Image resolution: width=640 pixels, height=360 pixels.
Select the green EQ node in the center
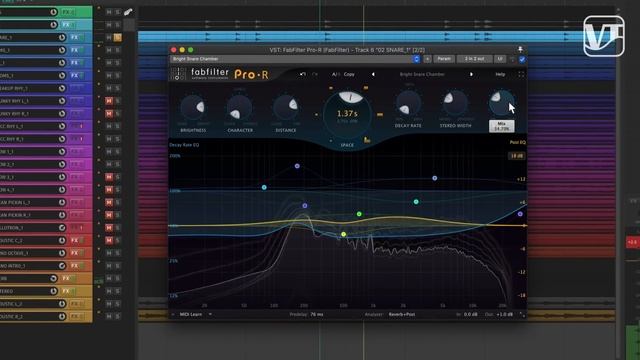359,214
